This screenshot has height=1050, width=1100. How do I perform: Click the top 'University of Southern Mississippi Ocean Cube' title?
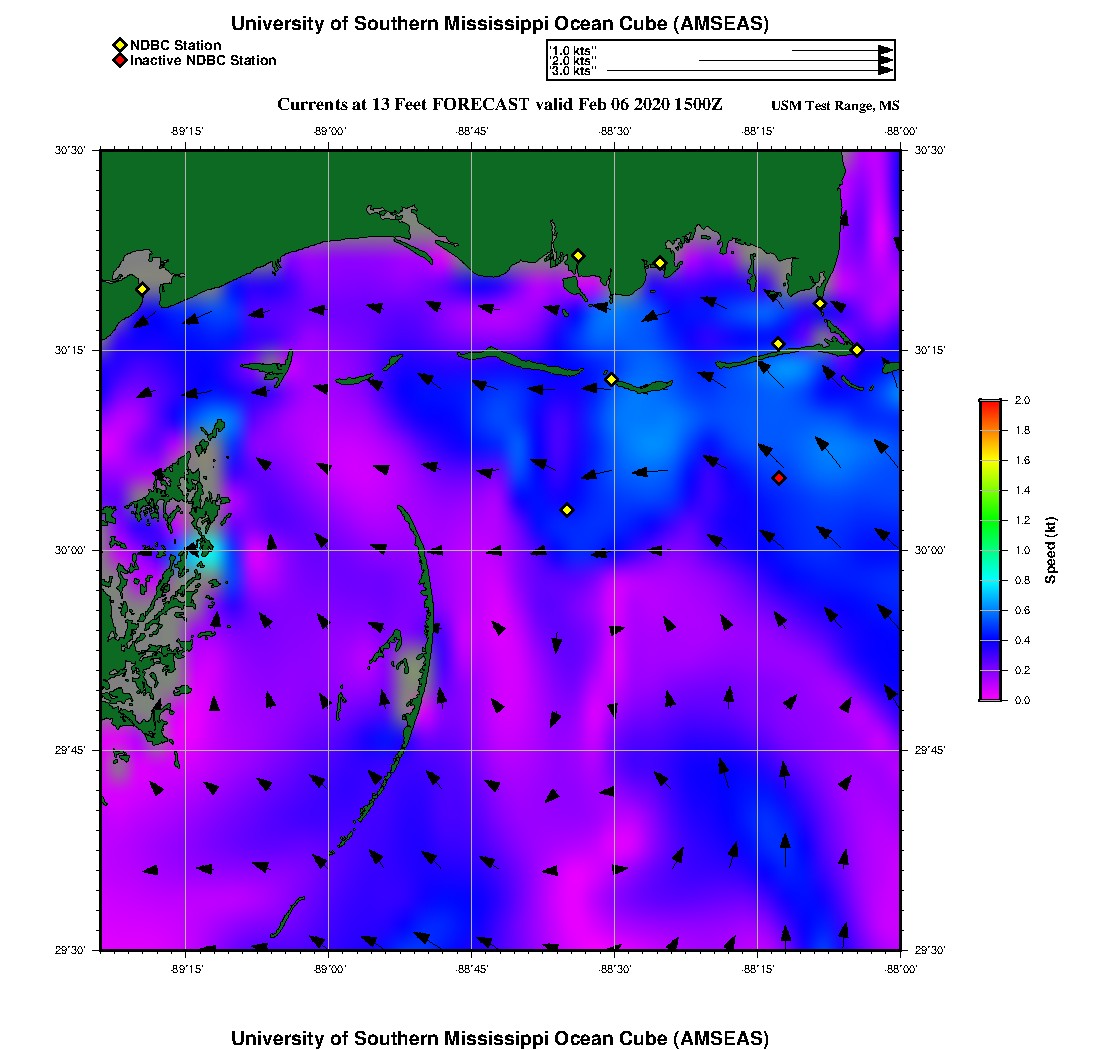click(x=500, y=24)
